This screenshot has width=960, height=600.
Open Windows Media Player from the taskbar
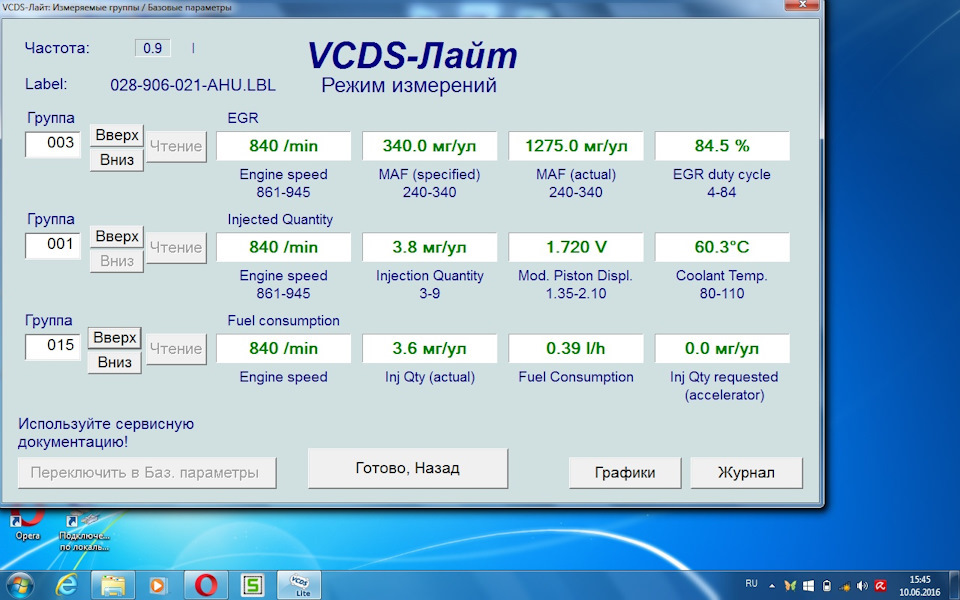tap(157, 585)
